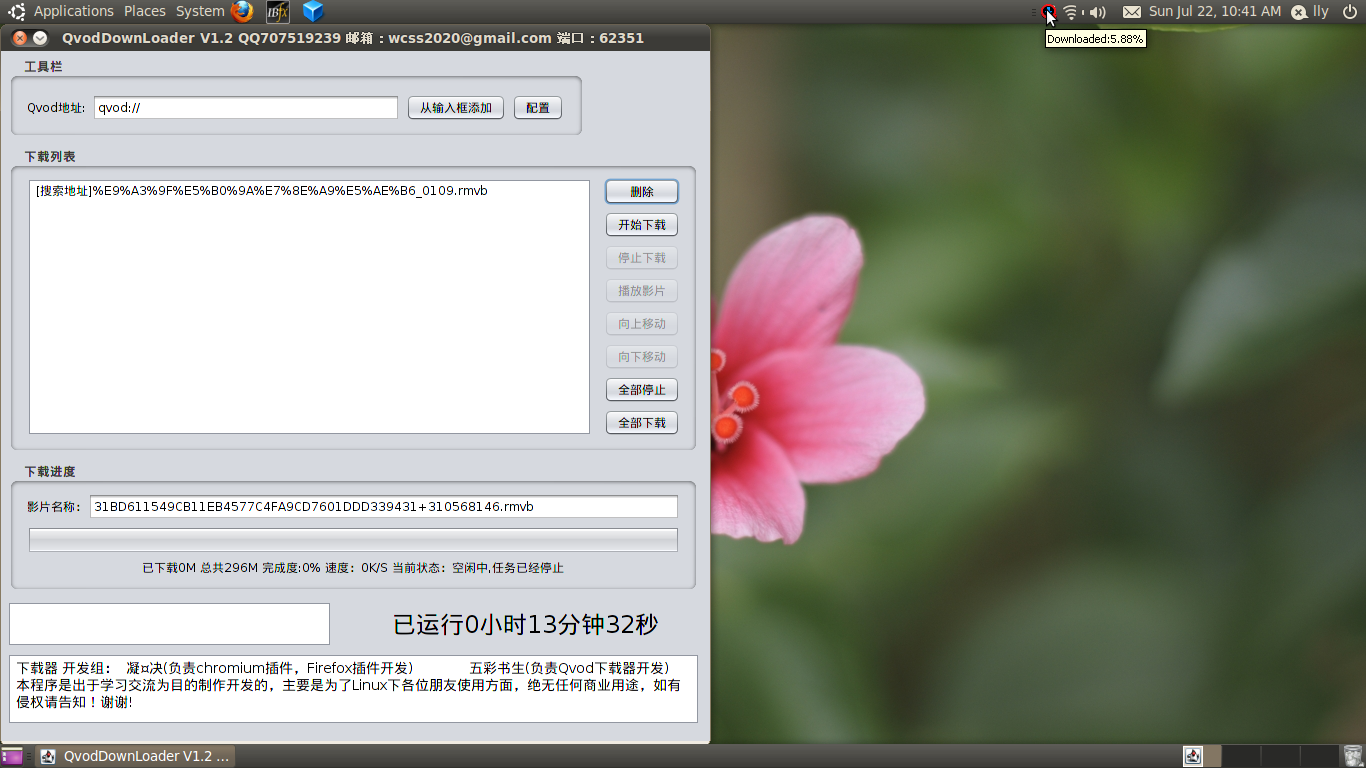Screen dimensions: 1366x768
Task: Click the 播放影片 play movie button
Action: pos(642,291)
